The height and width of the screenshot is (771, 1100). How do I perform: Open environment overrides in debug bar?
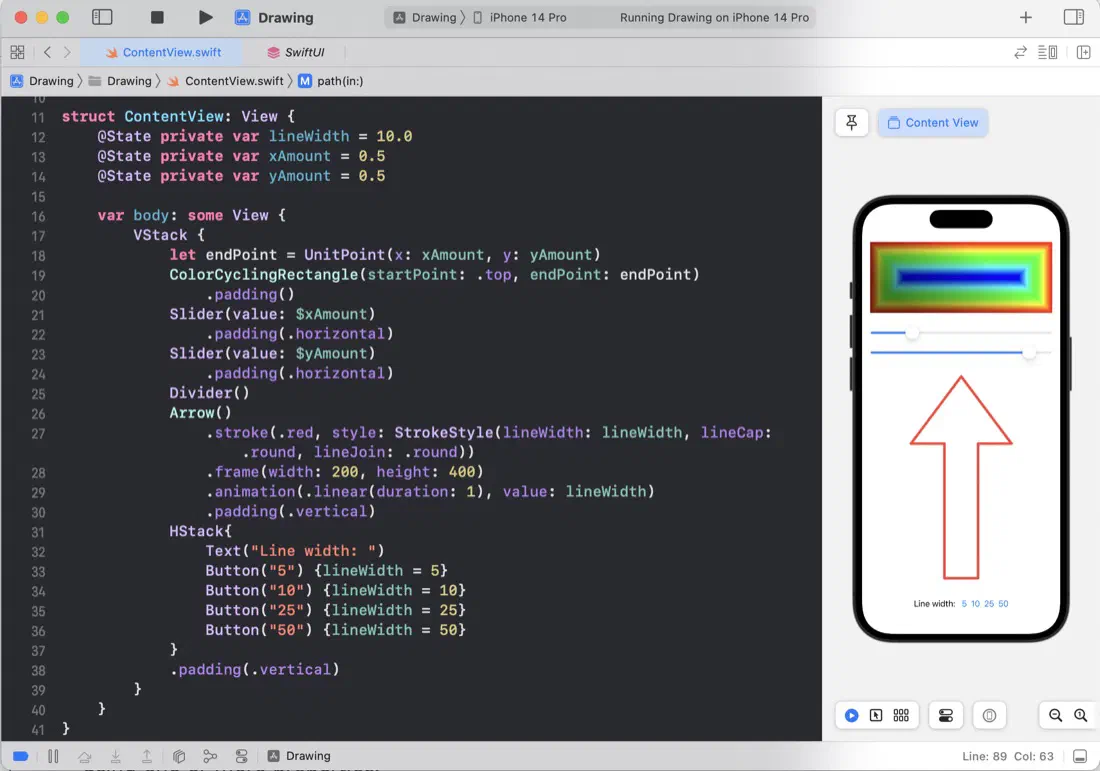(x=241, y=756)
